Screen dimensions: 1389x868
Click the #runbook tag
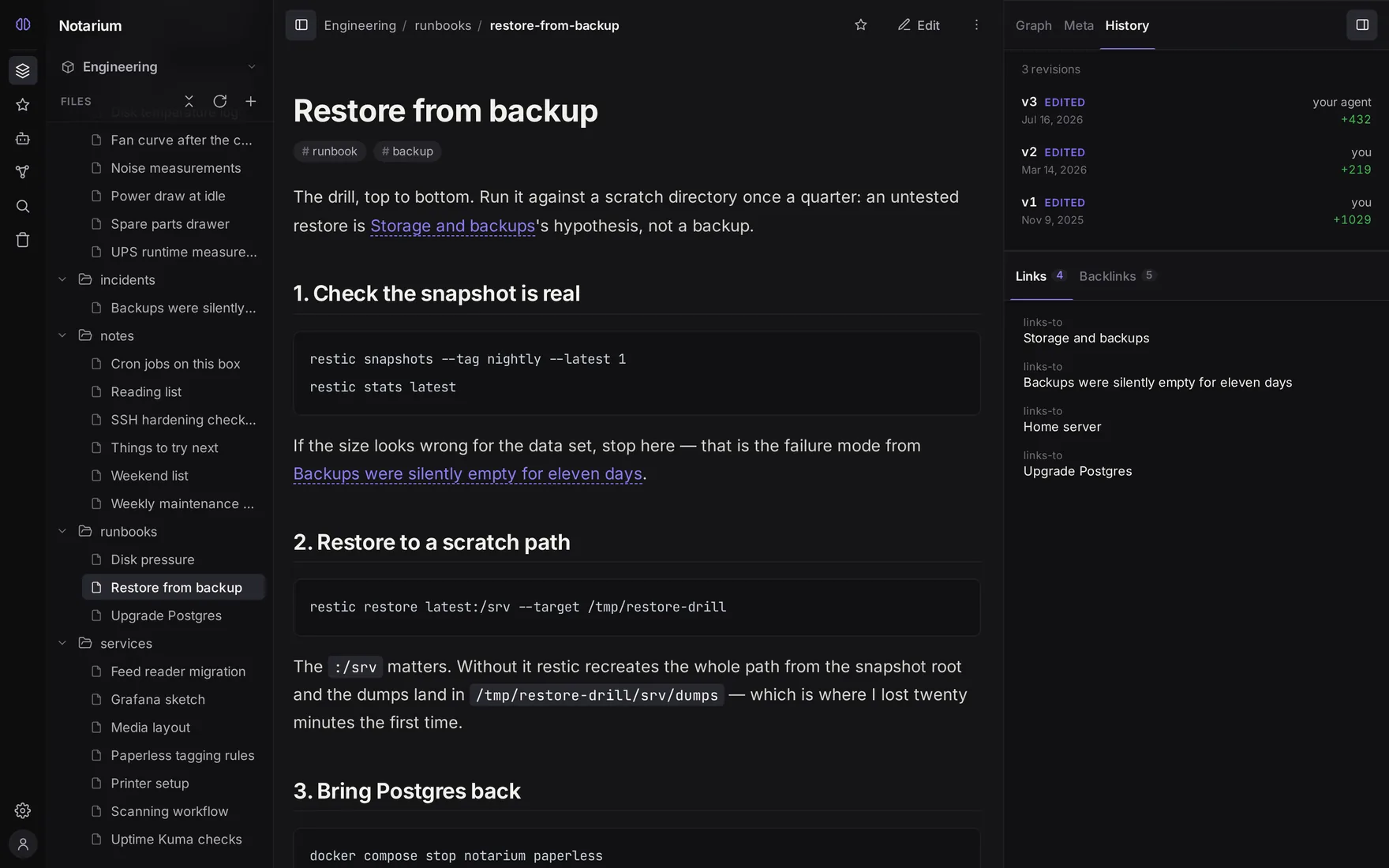pyautogui.click(x=330, y=152)
